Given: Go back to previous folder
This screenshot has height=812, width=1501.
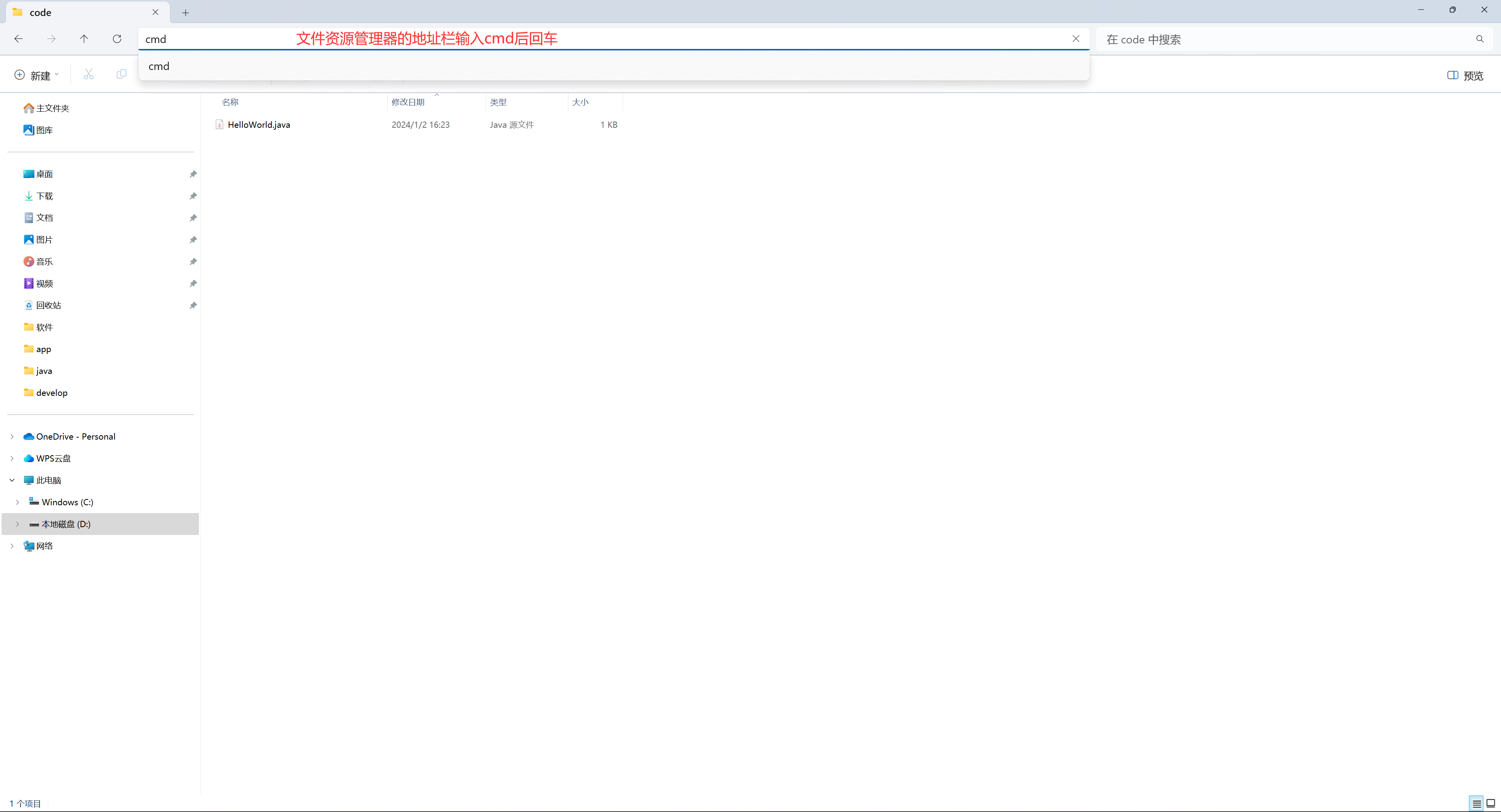Looking at the screenshot, I should [x=19, y=39].
